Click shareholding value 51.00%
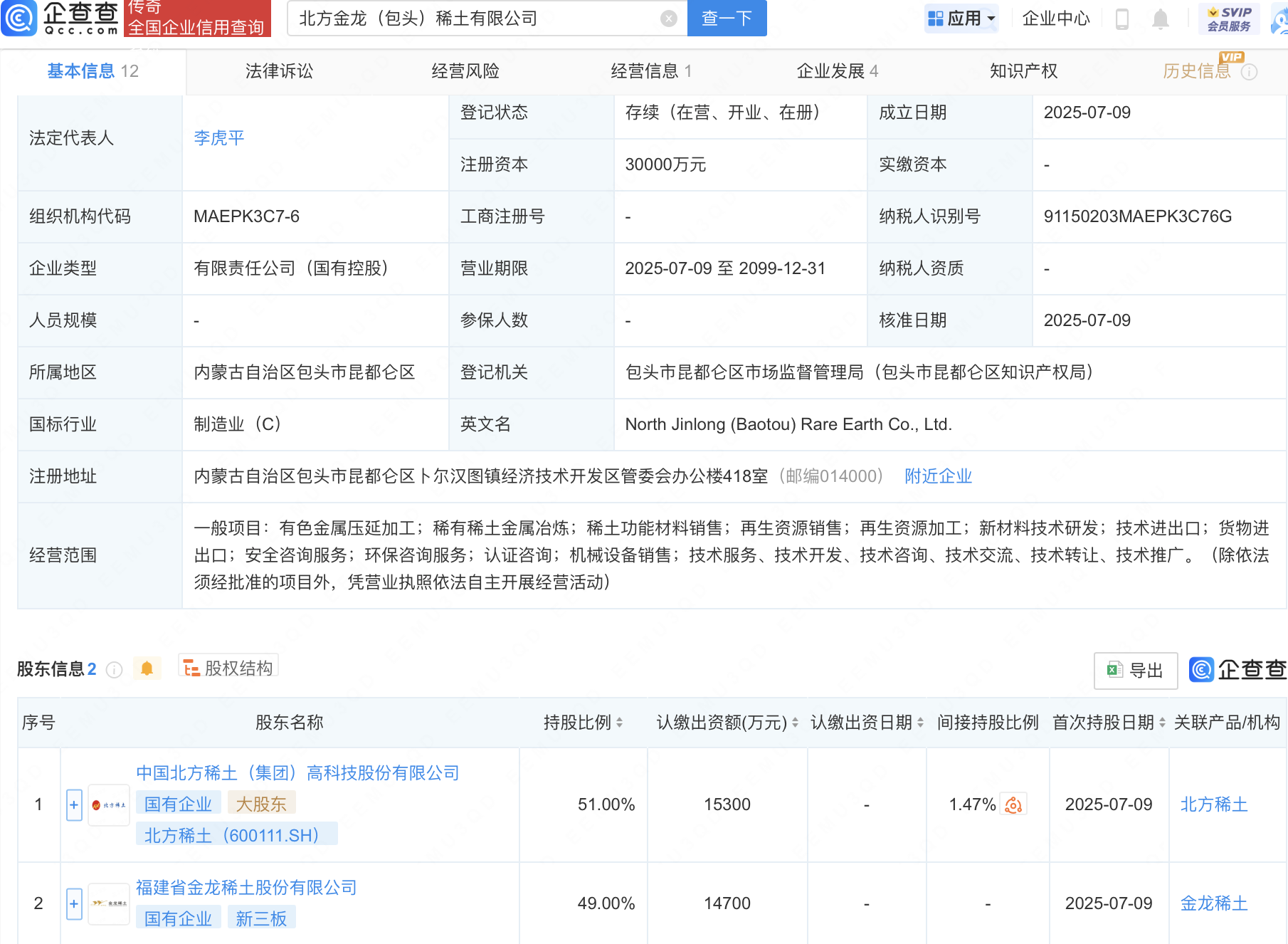This screenshot has width=1288, height=944. click(x=606, y=805)
